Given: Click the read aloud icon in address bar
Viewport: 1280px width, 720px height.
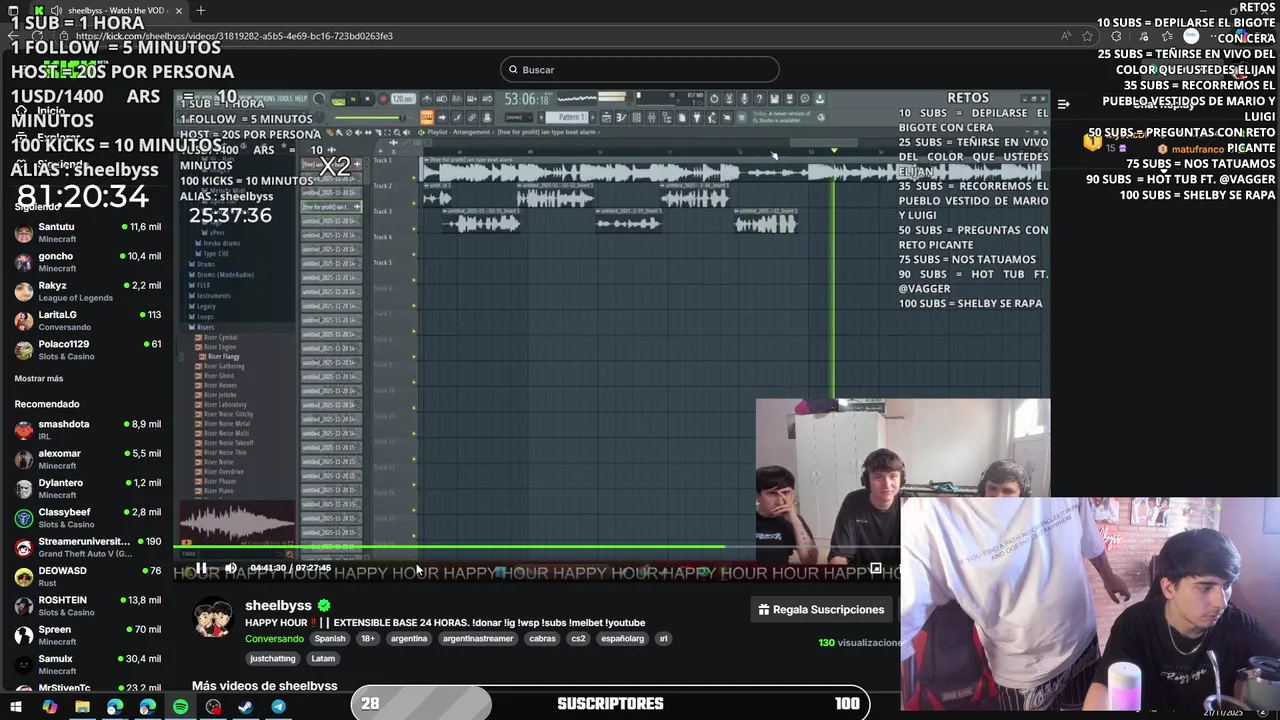Looking at the screenshot, I should (x=1066, y=36).
